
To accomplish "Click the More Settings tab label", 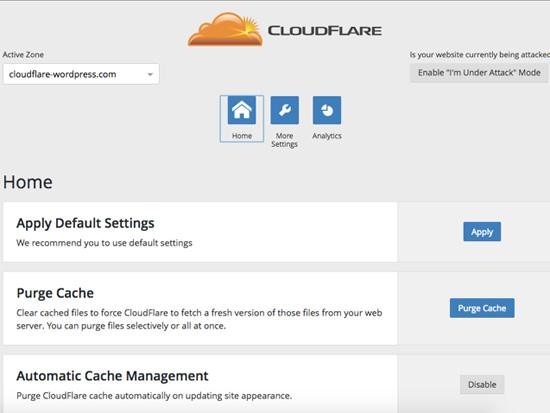I will coord(284,140).
